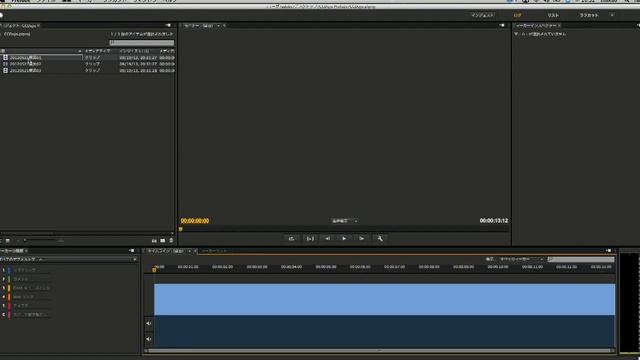Sort by the 名前 column header
Image resolution: width=640 pixels, height=360 pixels.
[x=41, y=51]
